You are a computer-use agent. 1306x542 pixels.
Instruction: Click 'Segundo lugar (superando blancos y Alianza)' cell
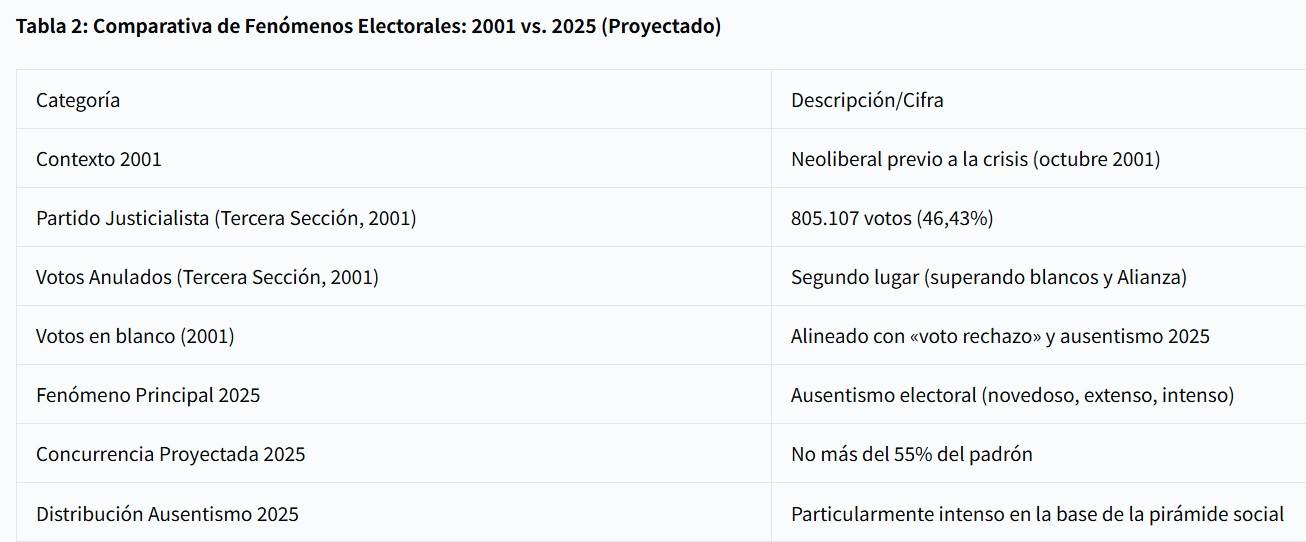[1038, 277]
